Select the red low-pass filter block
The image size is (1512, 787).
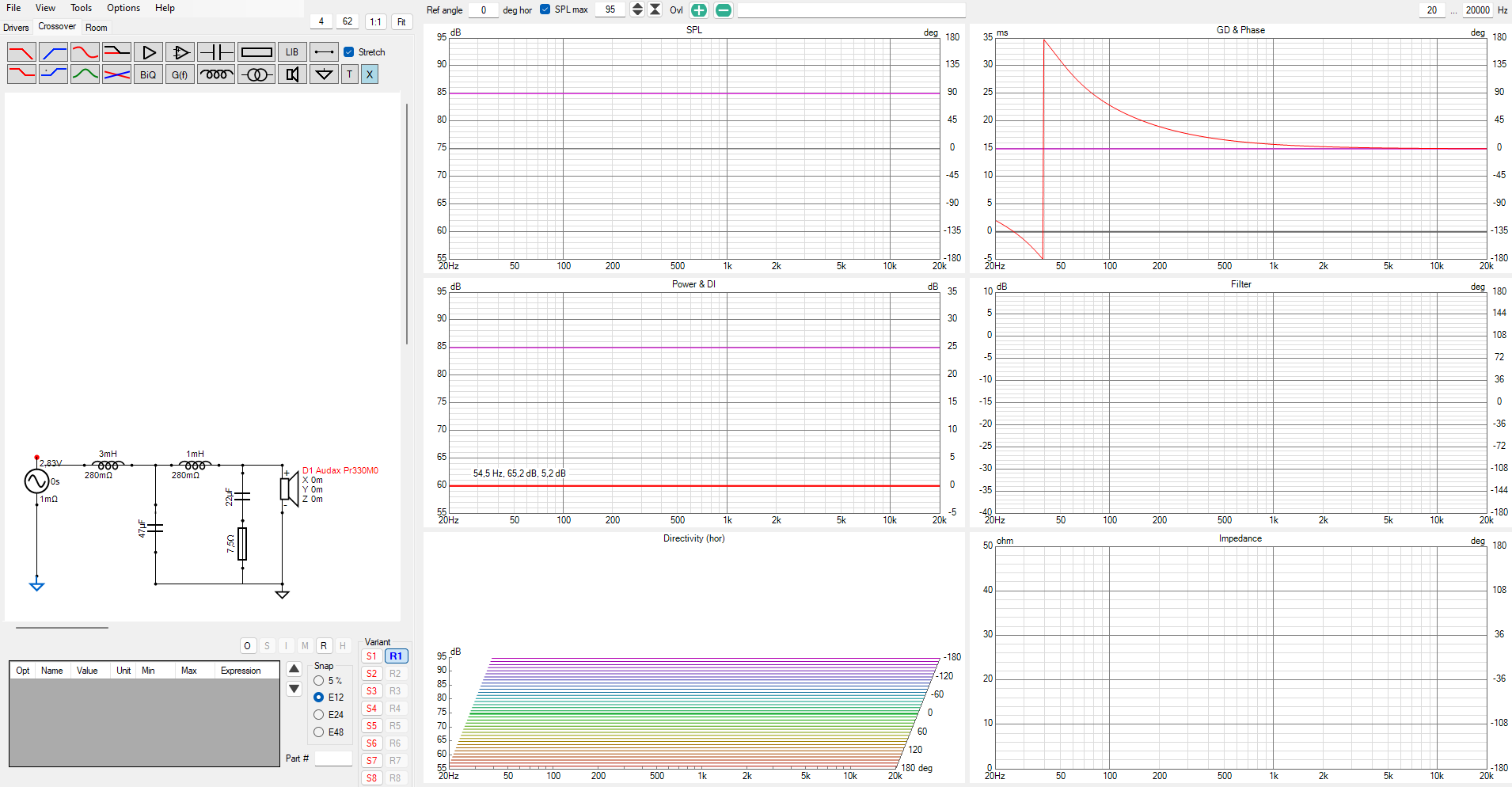pos(21,52)
